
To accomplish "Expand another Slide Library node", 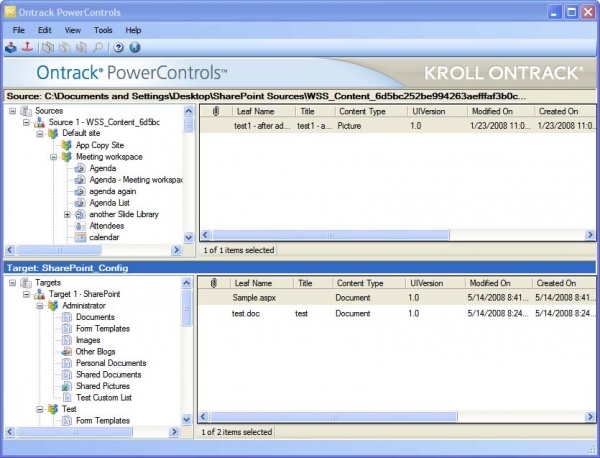I will coord(67,215).
